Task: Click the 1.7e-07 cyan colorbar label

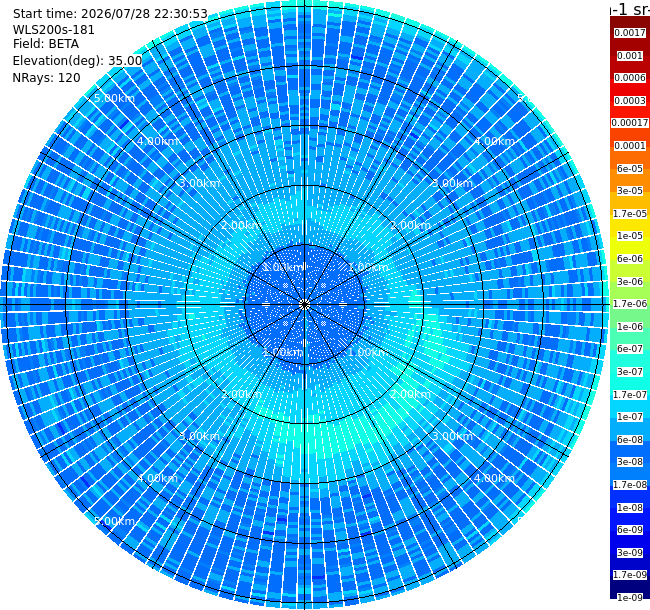Action: 630,395
